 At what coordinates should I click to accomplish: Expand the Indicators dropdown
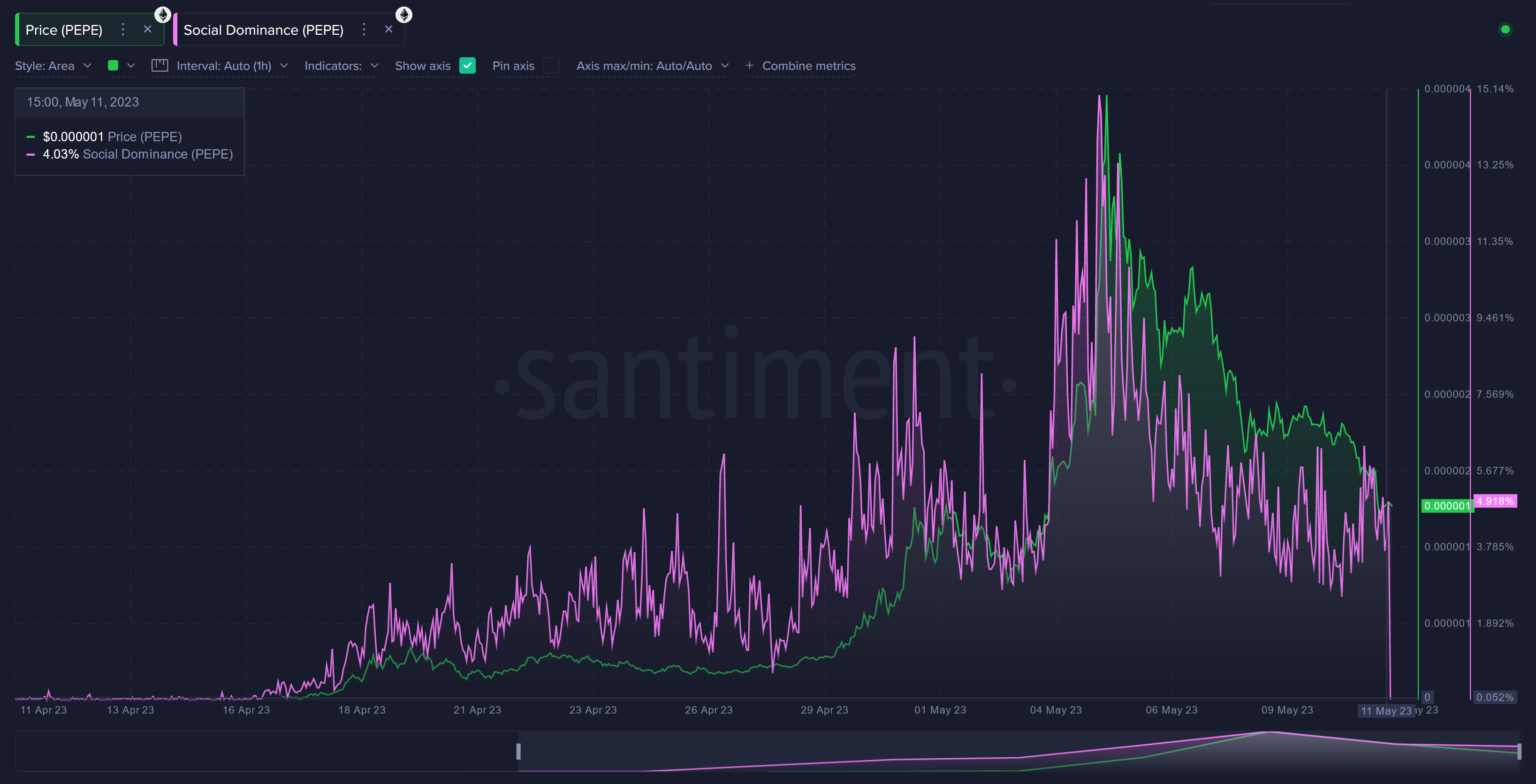click(341, 66)
